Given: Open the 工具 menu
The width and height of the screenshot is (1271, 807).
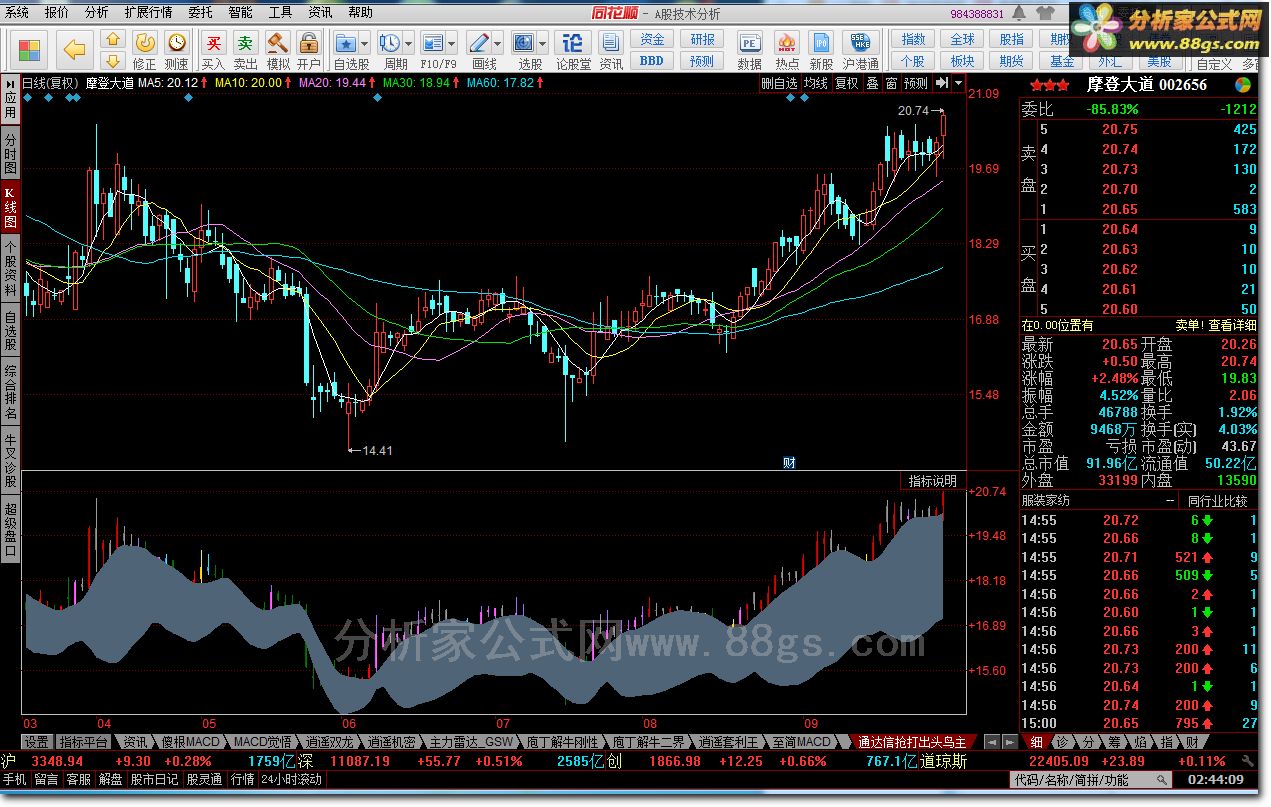Looking at the screenshot, I should click(280, 13).
